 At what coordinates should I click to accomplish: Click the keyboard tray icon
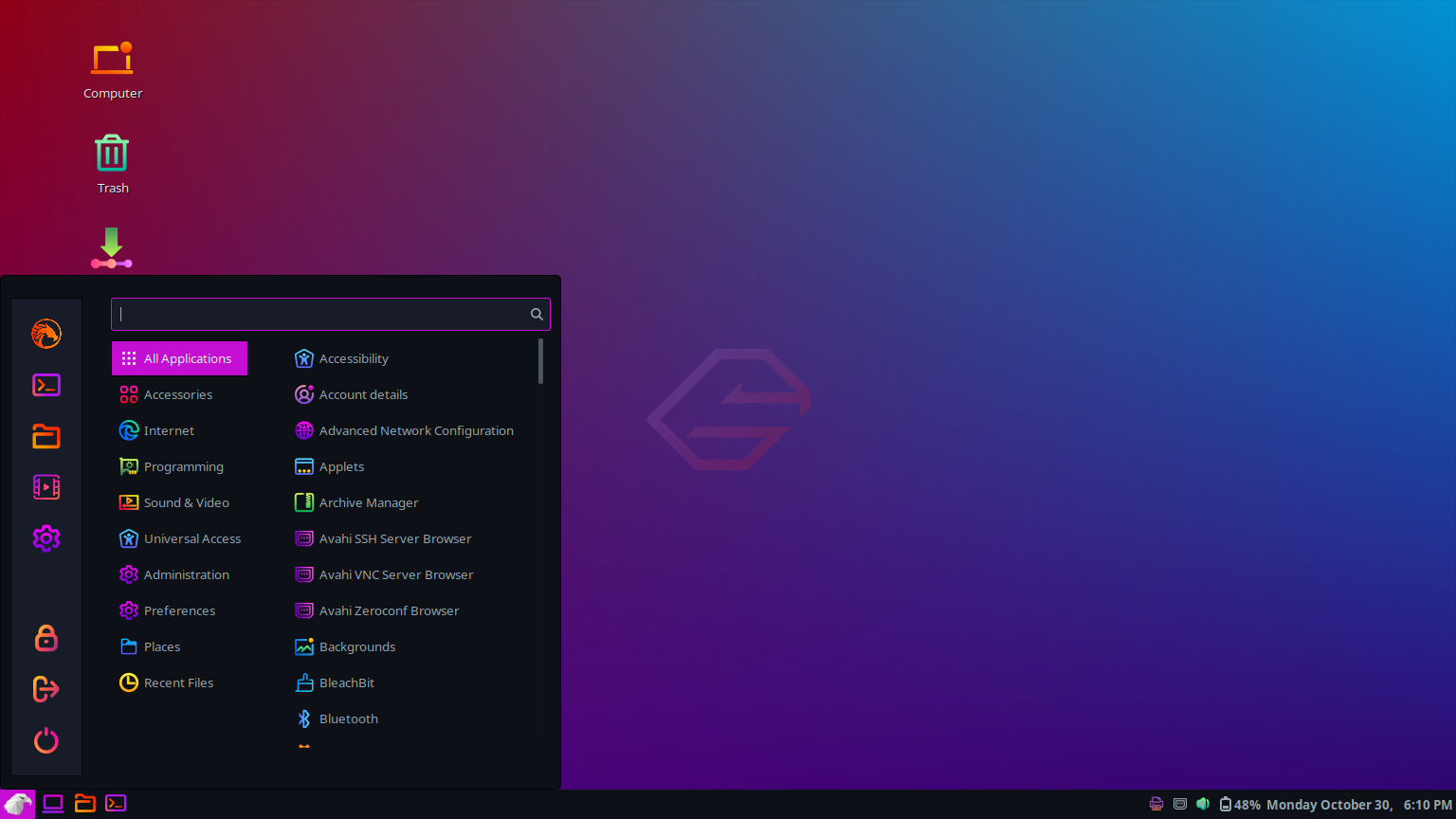[x=1180, y=804]
